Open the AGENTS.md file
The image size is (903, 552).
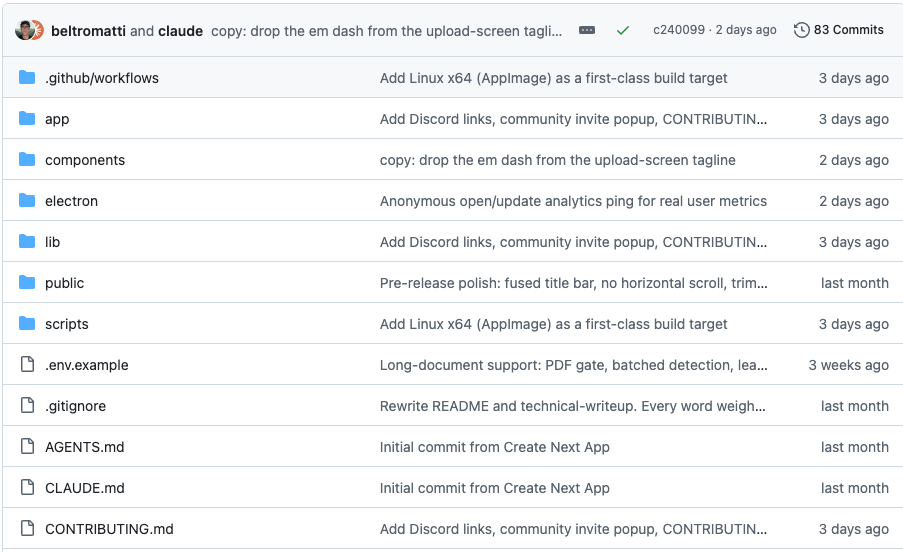tap(85, 447)
